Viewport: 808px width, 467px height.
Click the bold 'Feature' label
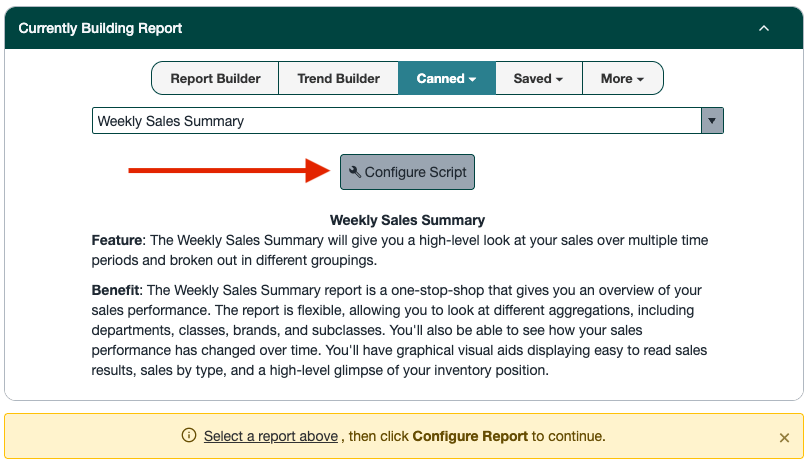117,240
